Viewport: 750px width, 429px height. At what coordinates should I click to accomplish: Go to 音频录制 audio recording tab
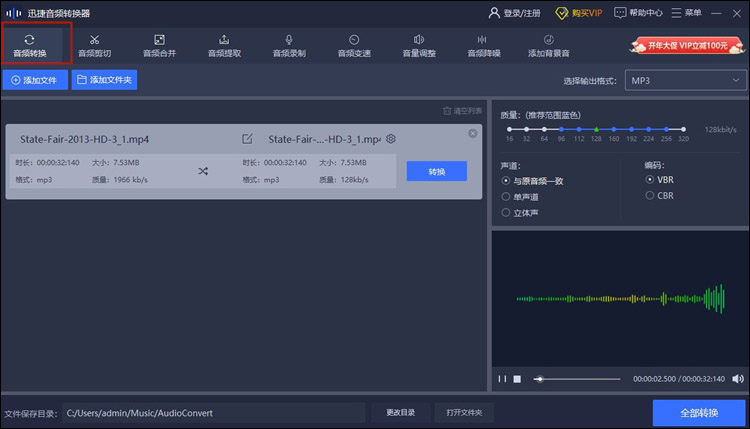pyautogui.click(x=289, y=45)
